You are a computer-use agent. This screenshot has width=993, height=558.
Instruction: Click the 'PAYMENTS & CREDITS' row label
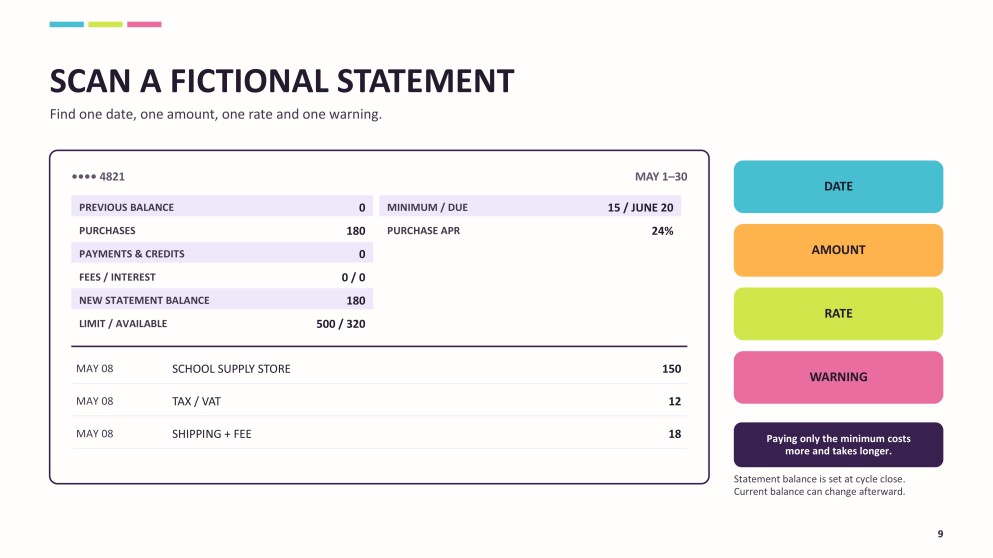pyautogui.click(x=132, y=254)
